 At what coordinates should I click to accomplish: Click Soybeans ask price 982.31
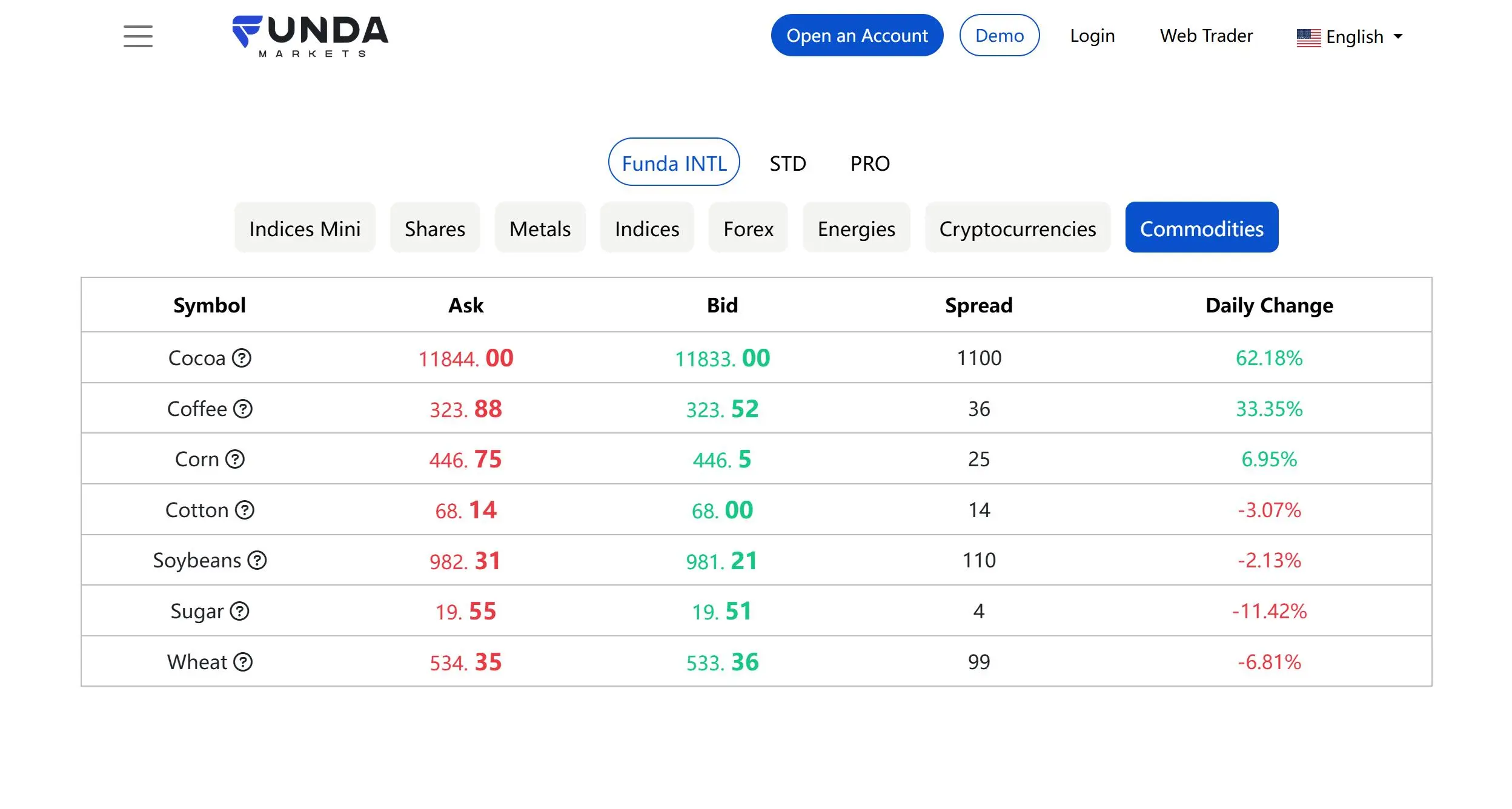[x=466, y=561]
